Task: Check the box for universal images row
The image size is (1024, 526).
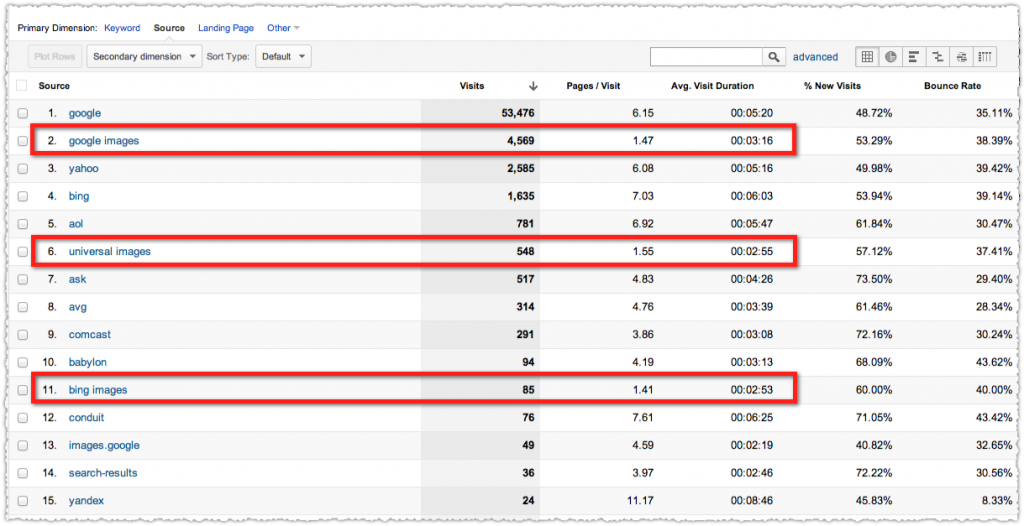Action: pos(23,252)
